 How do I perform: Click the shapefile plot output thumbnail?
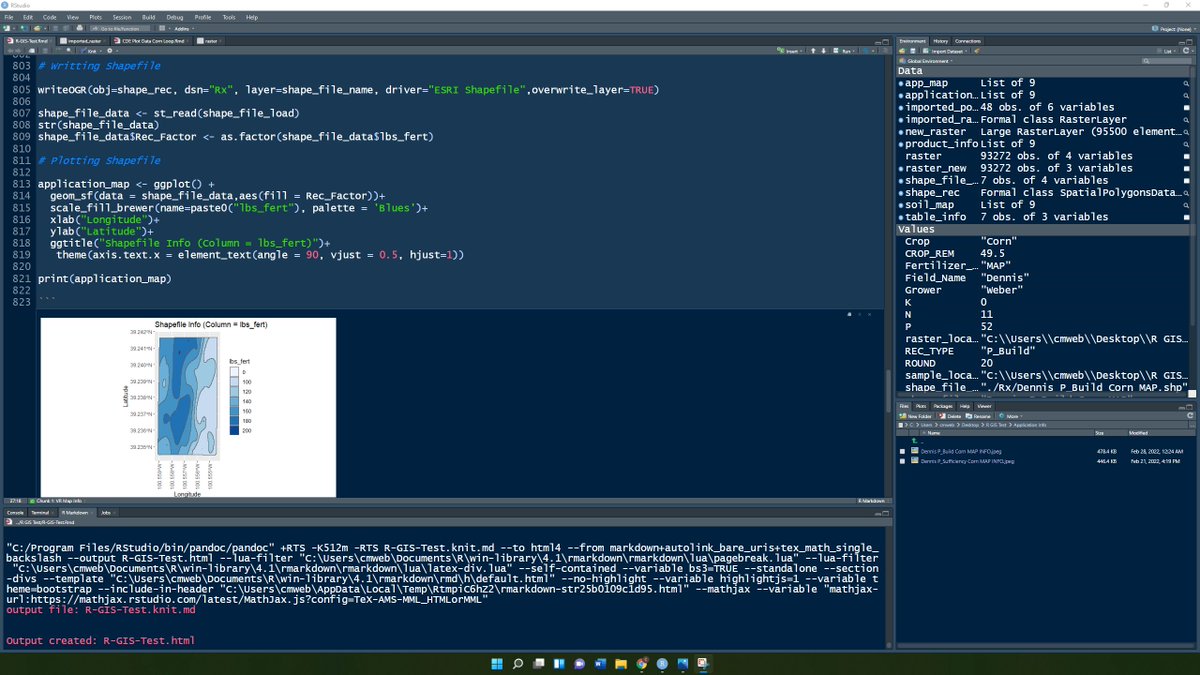click(187, 407)
